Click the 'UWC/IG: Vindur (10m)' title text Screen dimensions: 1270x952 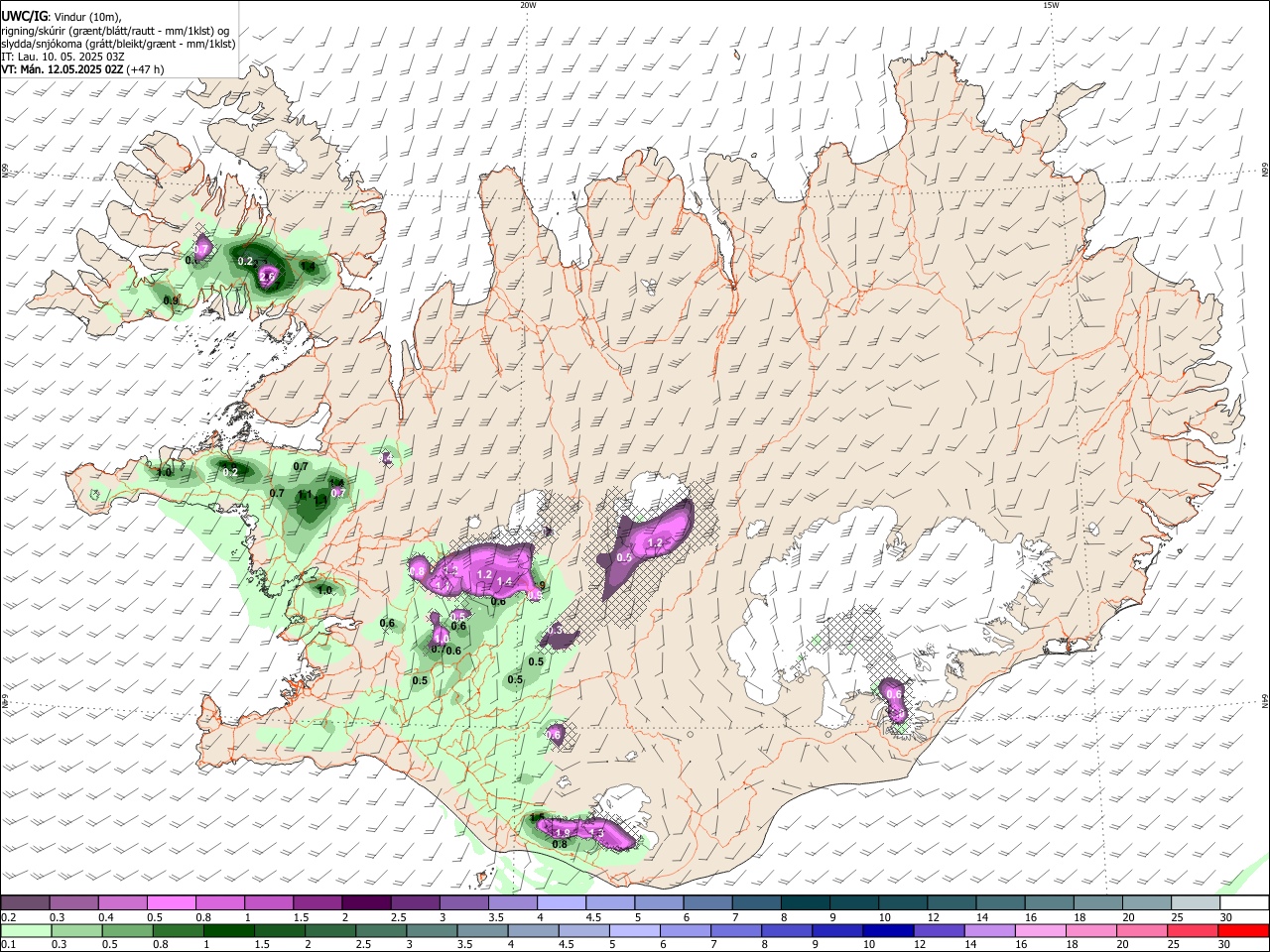(62, 15)
